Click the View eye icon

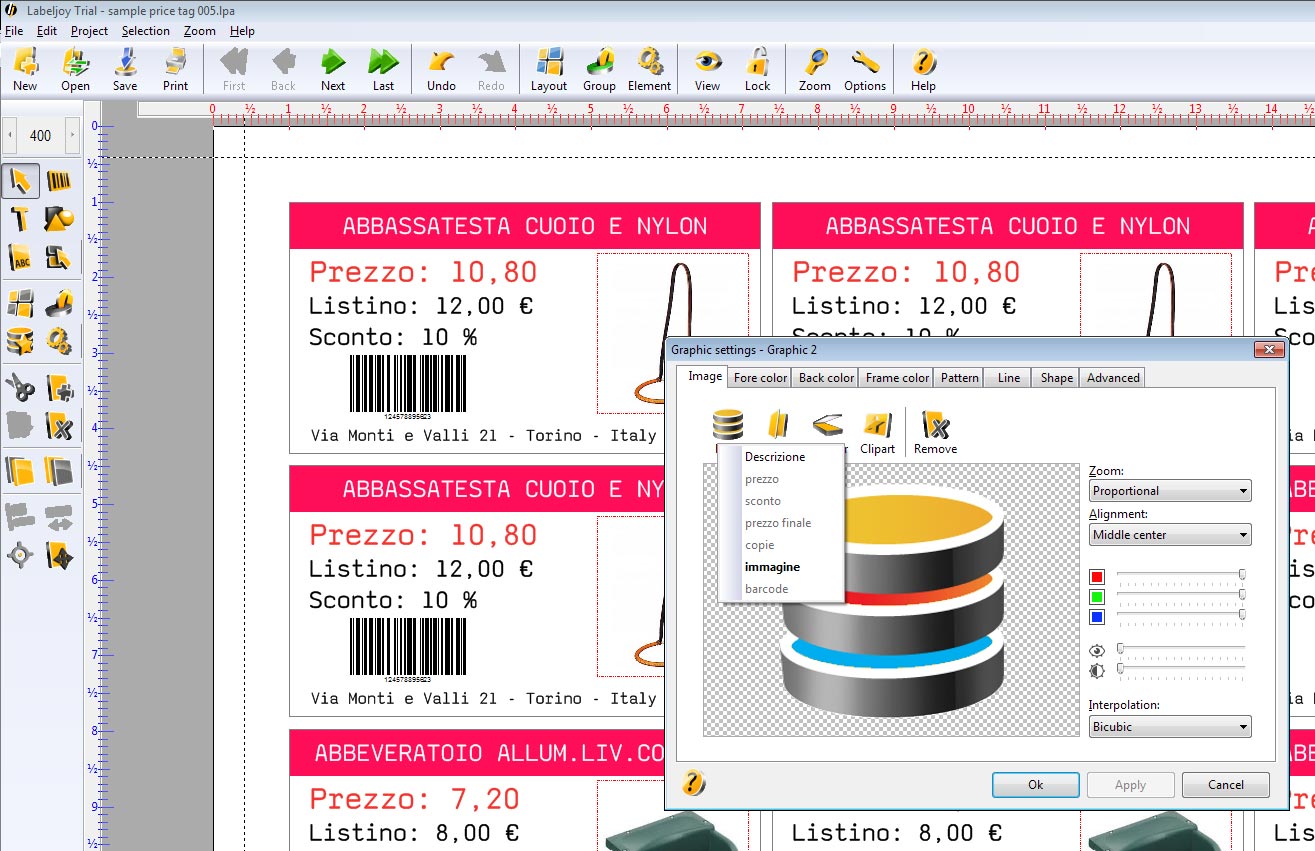click(x=707, y=69)
